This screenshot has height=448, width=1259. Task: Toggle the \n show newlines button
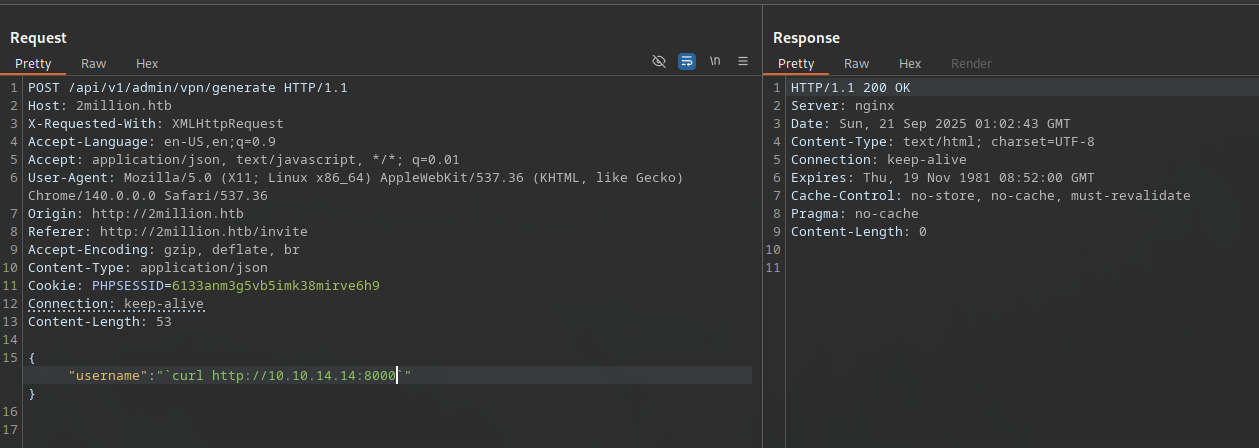(x=715, y=61)
